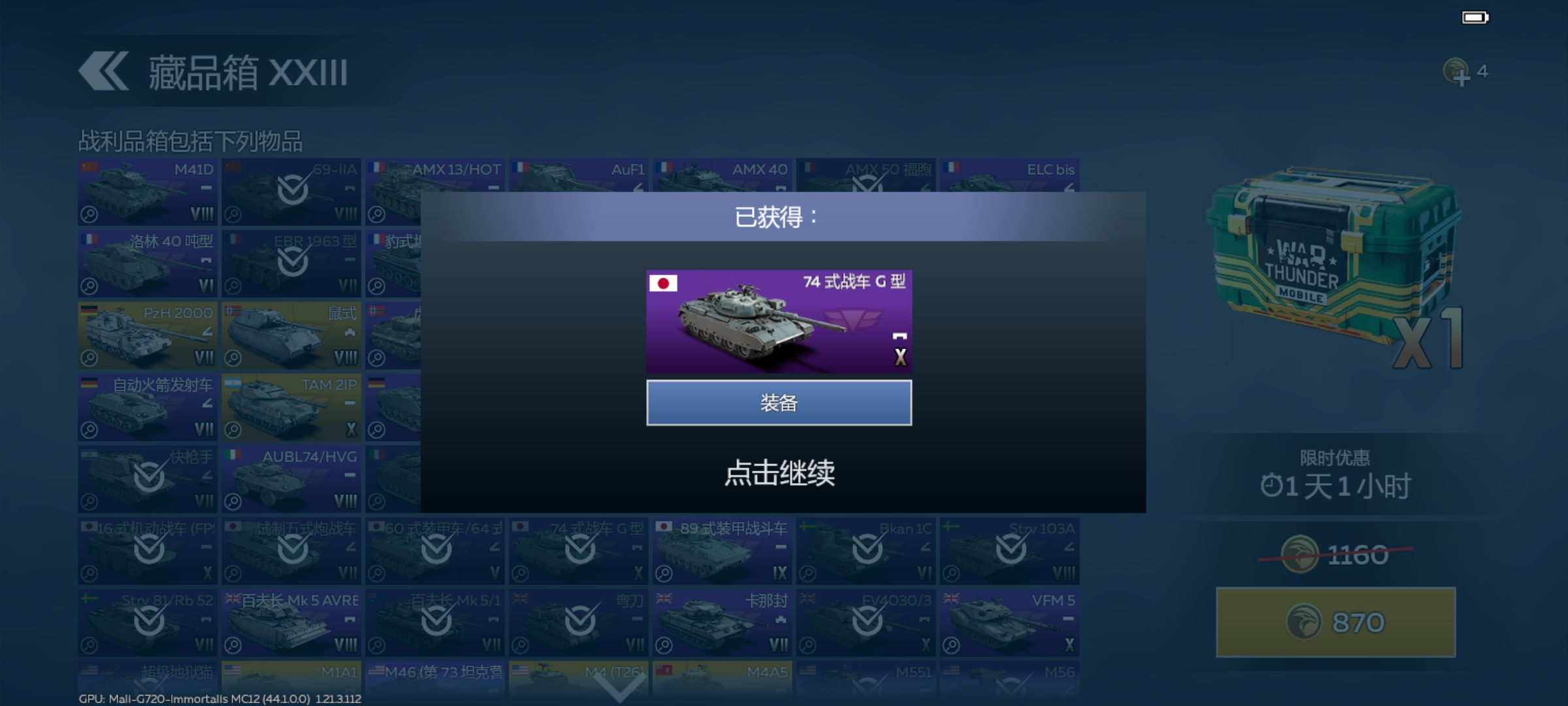Inspect 89式装甲战斗车 with magnifier icon
This screenshot has height=706, width=1568.
tap(664, 574)
